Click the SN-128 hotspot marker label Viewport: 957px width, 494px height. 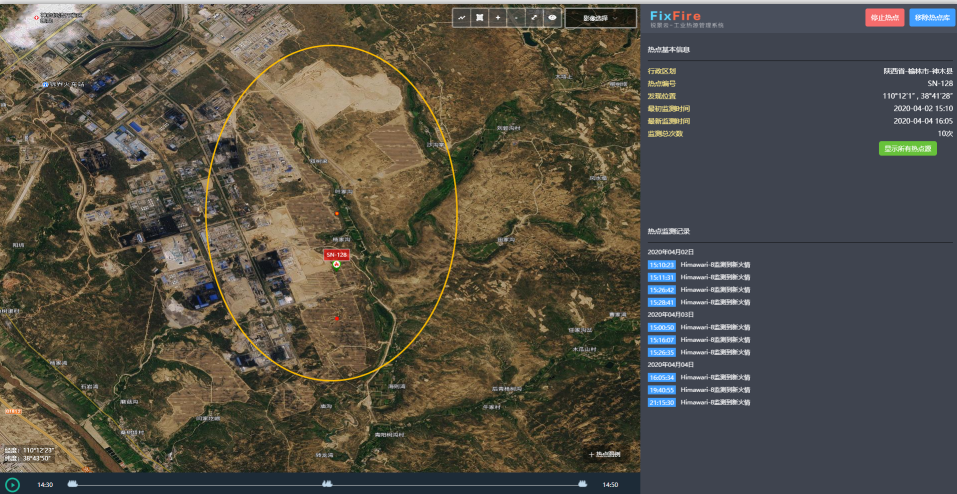(x=336, y=255)
